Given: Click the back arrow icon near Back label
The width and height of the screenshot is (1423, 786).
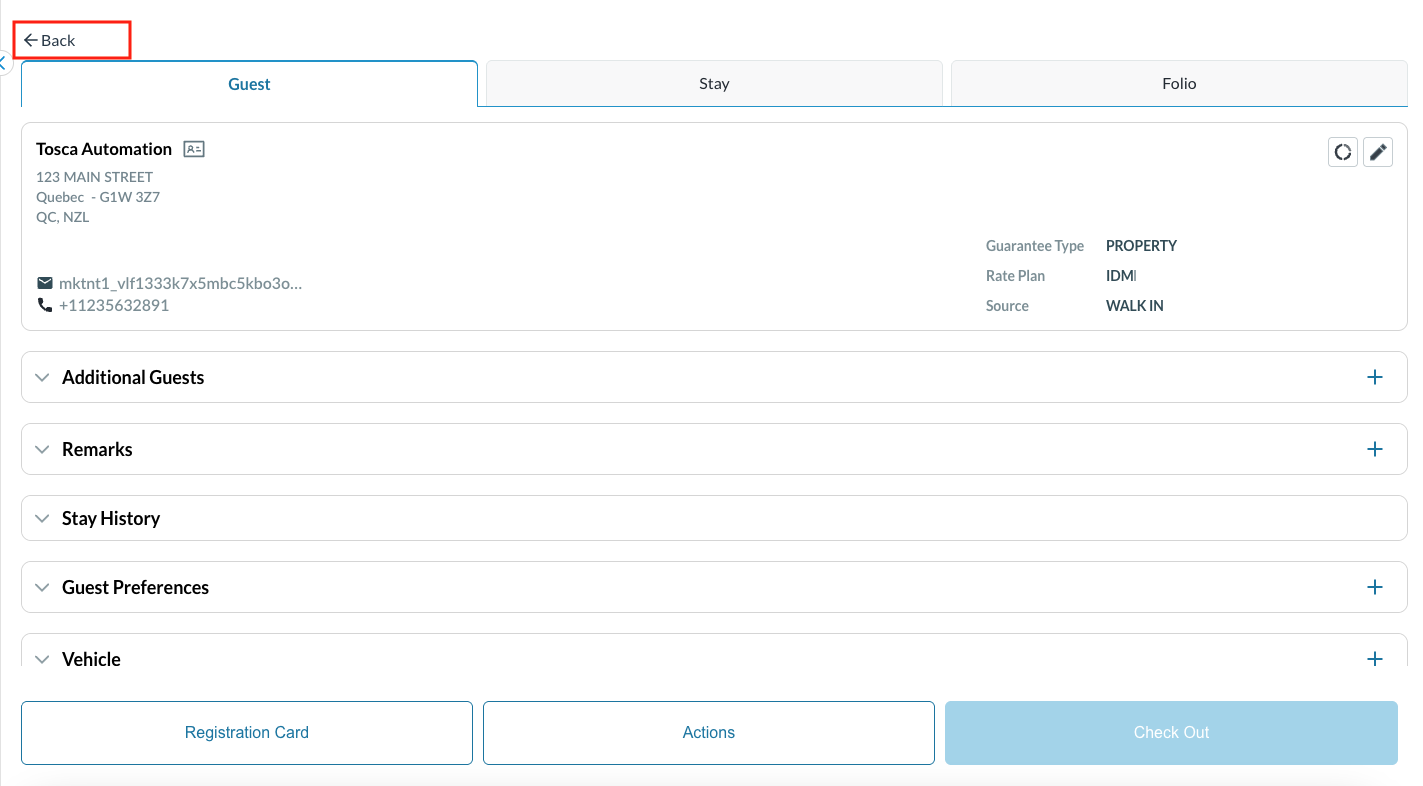Looking at the screenshot, I should point(31,40).
